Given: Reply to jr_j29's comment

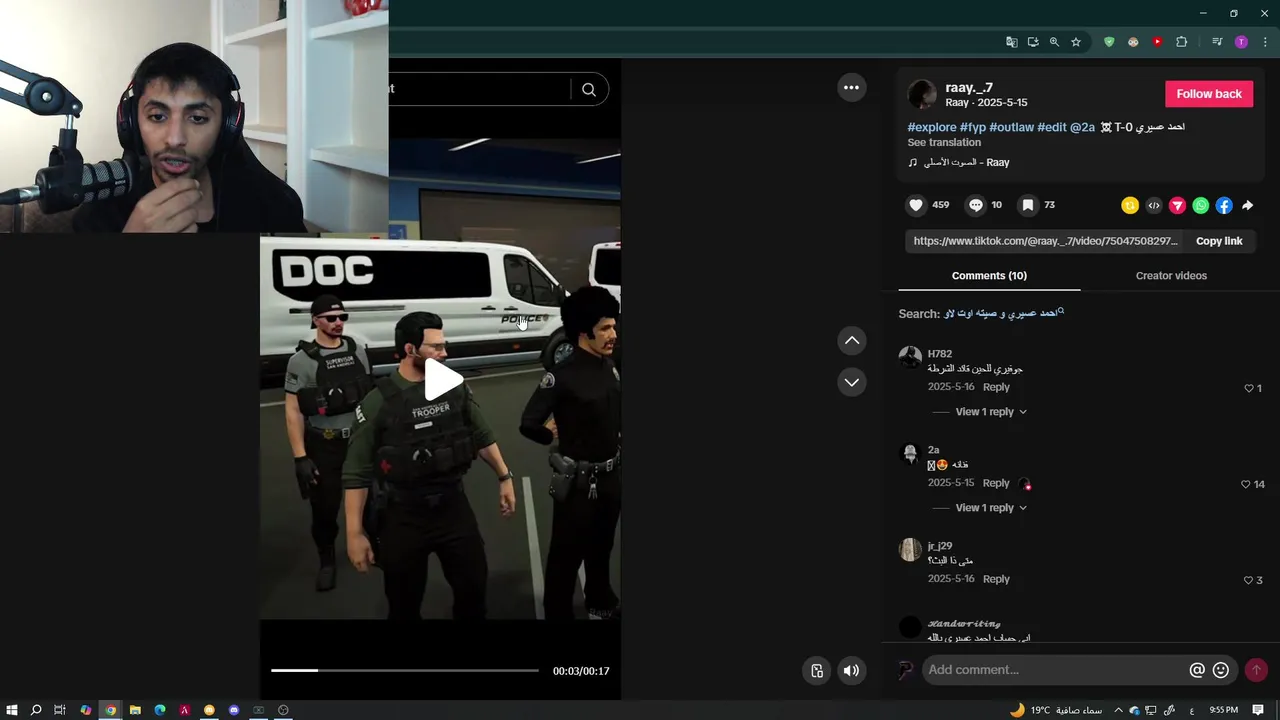Looking at the screenshot, I should tap(996, 579).
